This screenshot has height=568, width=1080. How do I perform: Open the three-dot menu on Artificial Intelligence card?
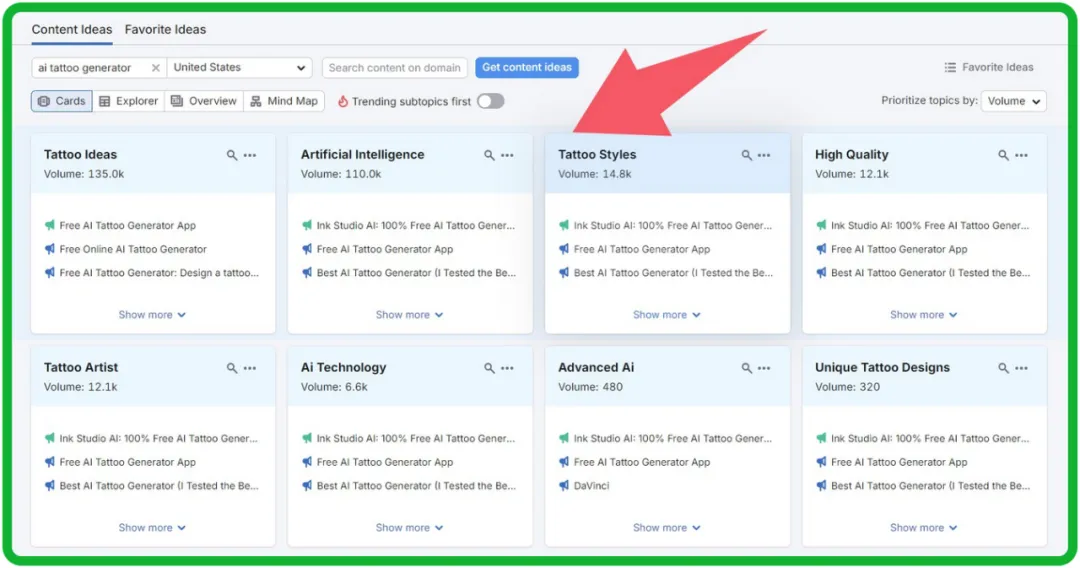coord(507,155)
